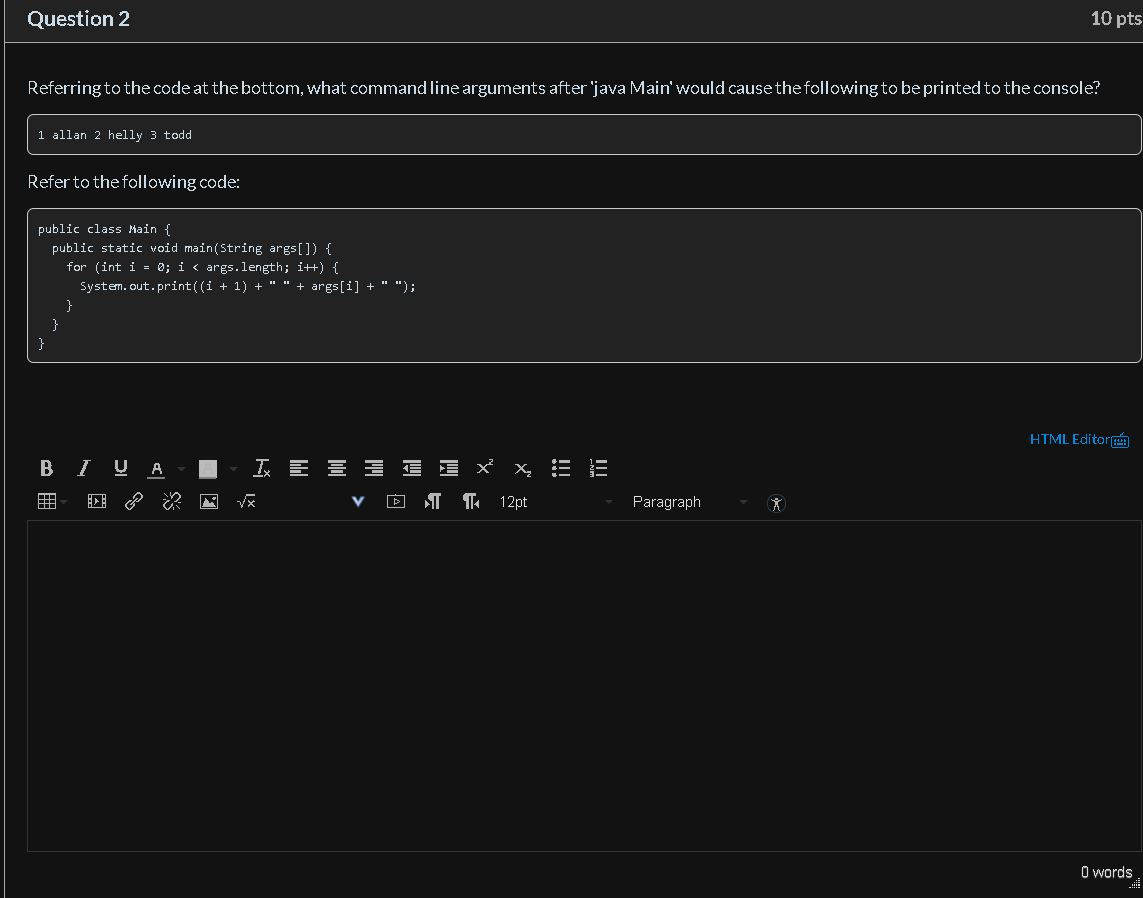Open the 12pt font size dropdown
Image resolution: width=1143 pixels, height=898 pixels.
tap(555, 502)
